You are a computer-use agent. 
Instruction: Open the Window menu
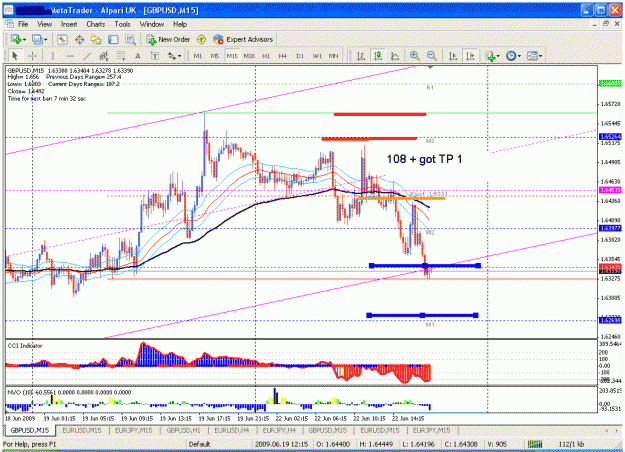click(152, 24)
